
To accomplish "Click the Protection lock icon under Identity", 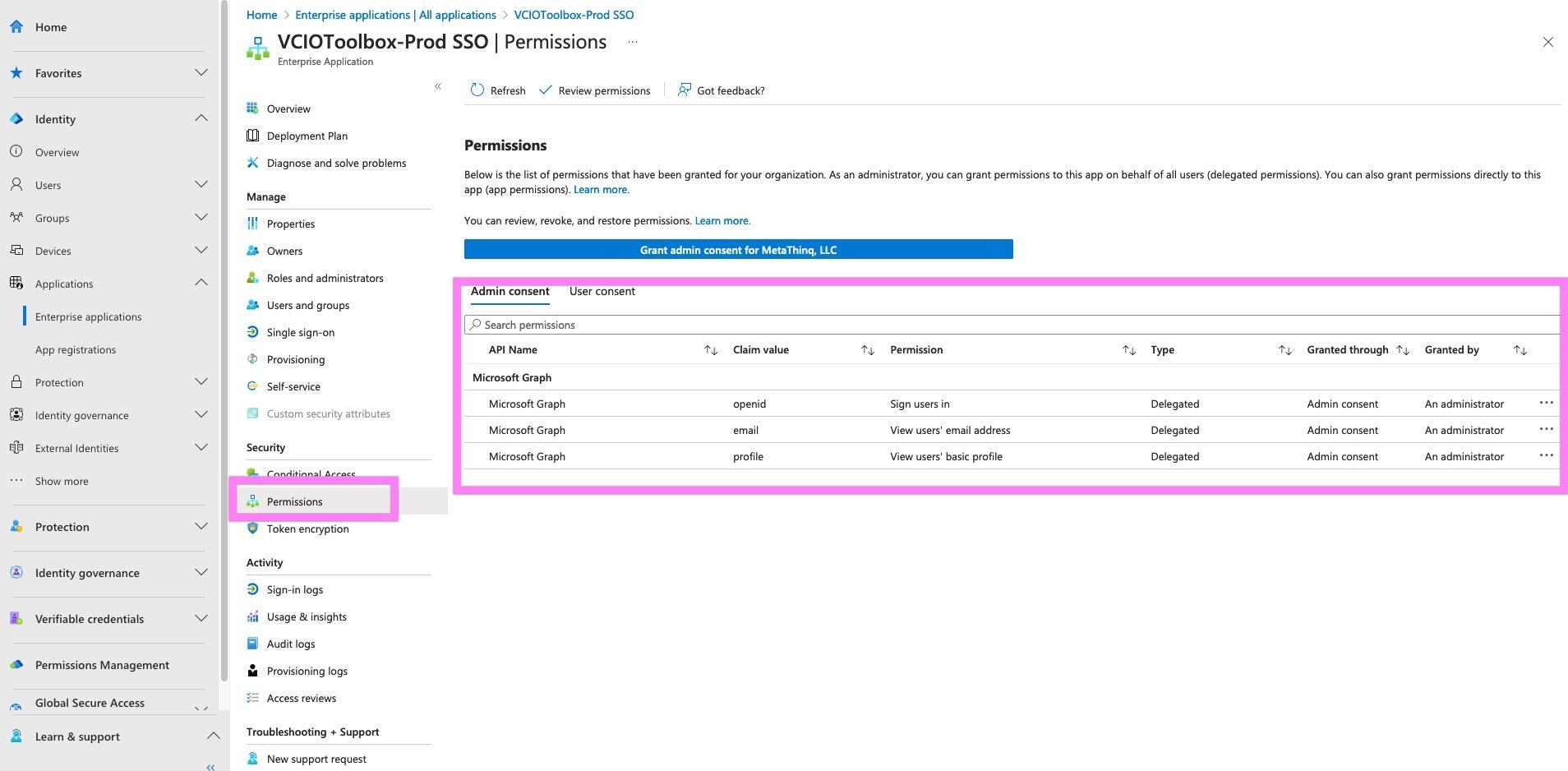I will tap(16, 382).
